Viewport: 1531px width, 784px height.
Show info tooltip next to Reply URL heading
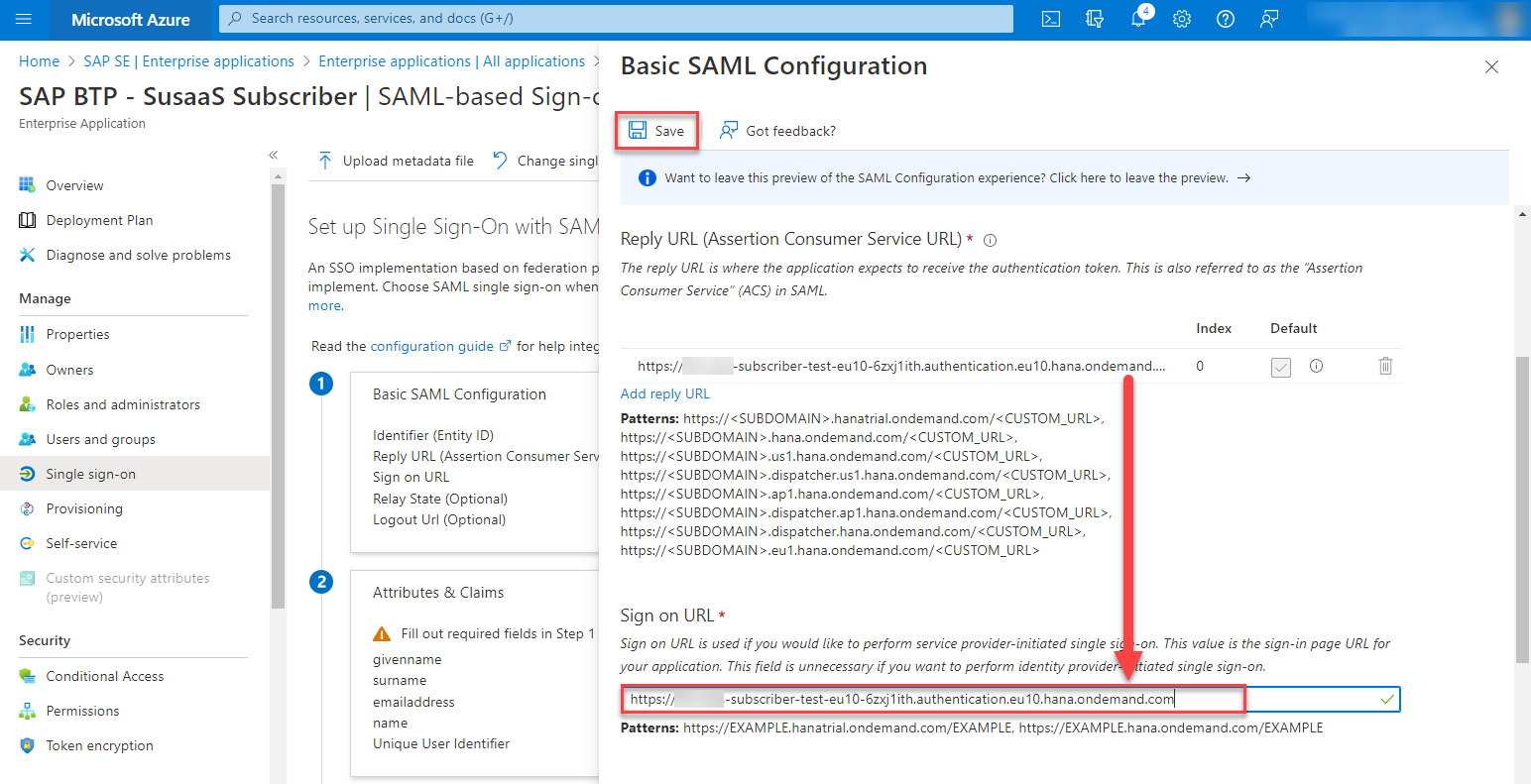click(x=990, y=240)
